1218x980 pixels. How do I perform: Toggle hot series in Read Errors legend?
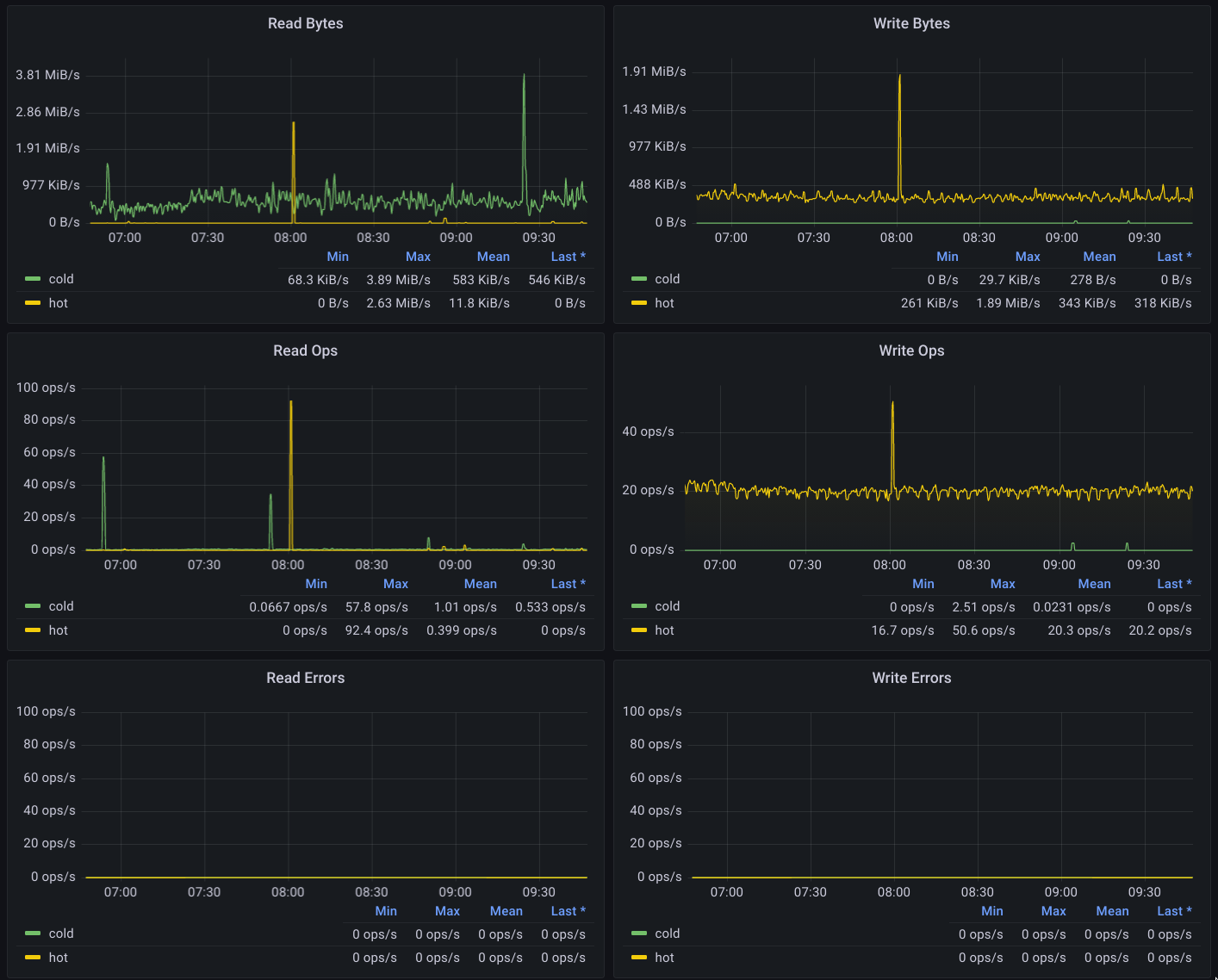pyautogui.click(x=58, y=958)
